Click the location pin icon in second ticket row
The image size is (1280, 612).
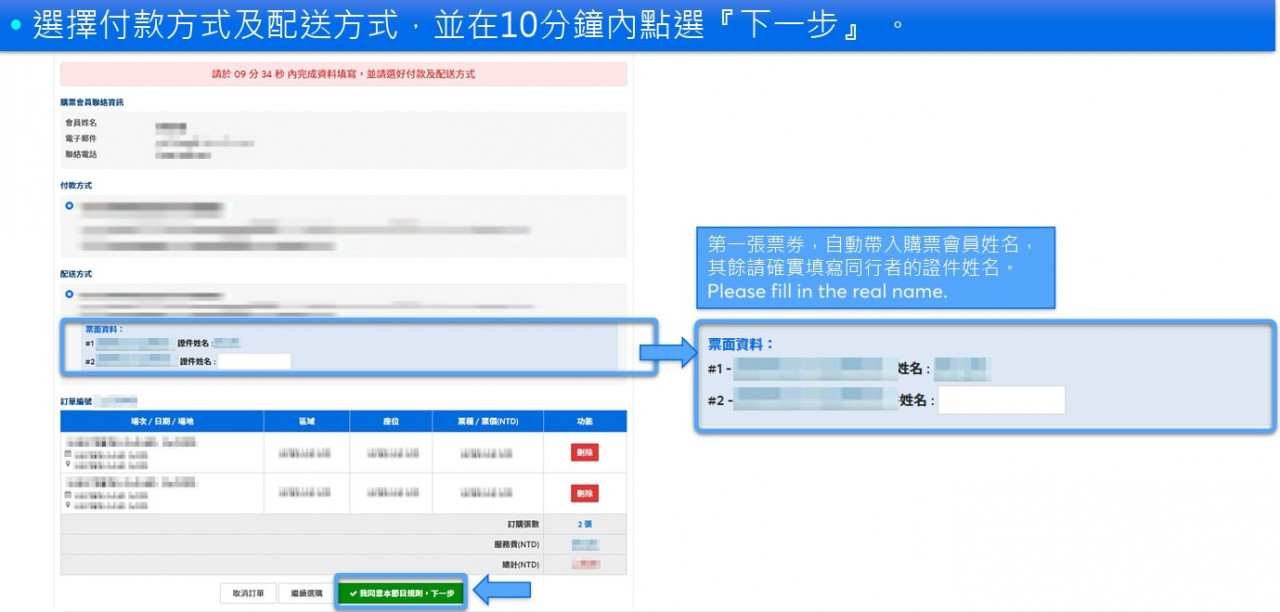pyautogui.click(x=68, y=505)
